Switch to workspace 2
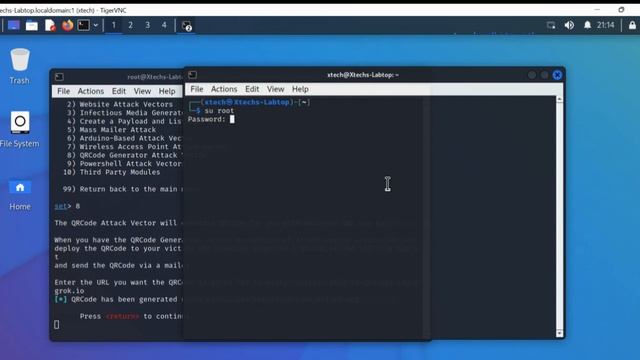Viewport: 640px width, 360px height. tap(131, 25)
